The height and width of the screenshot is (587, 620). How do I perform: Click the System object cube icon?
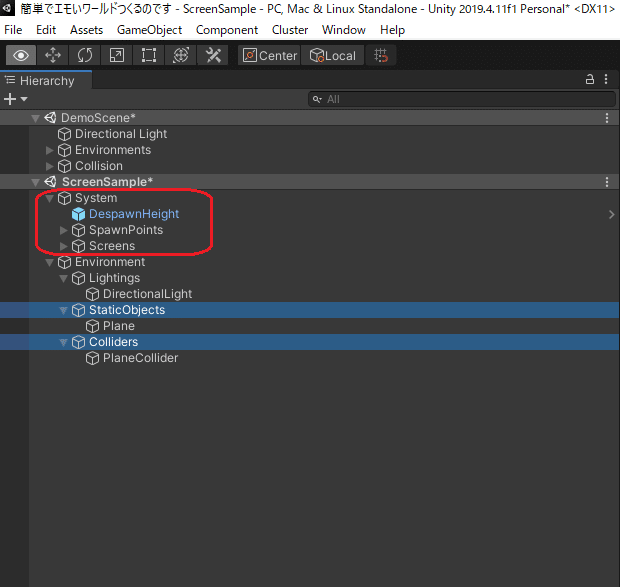pos(64,198)
